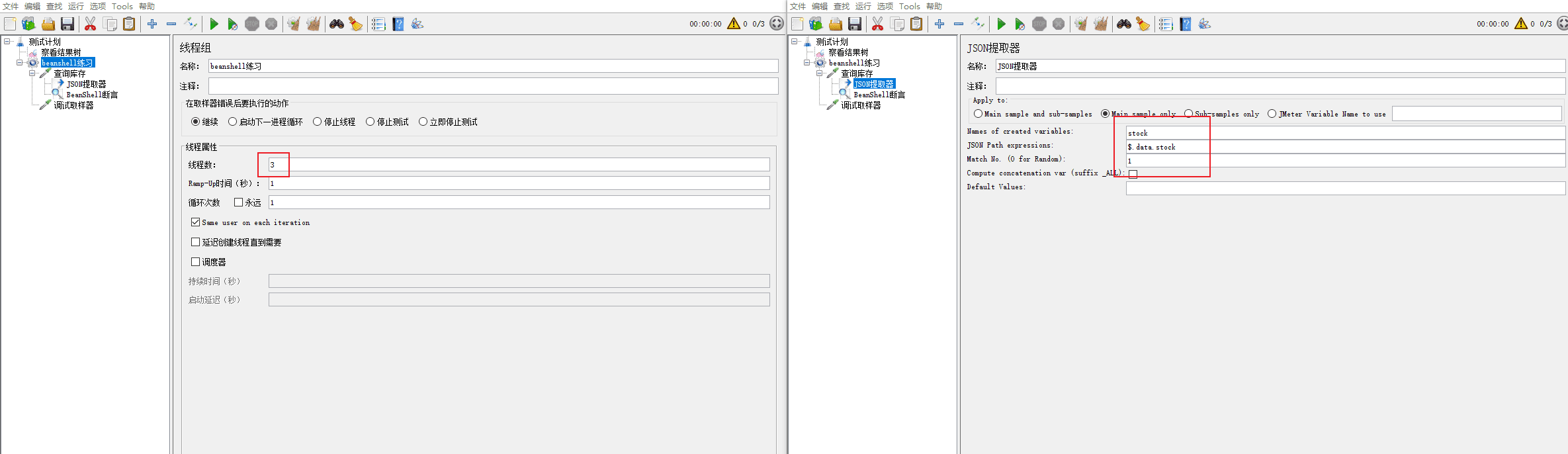Click Help icon in JSON提取器 window toolbar
The image size is (1568, 454).
coord(1186,24)
